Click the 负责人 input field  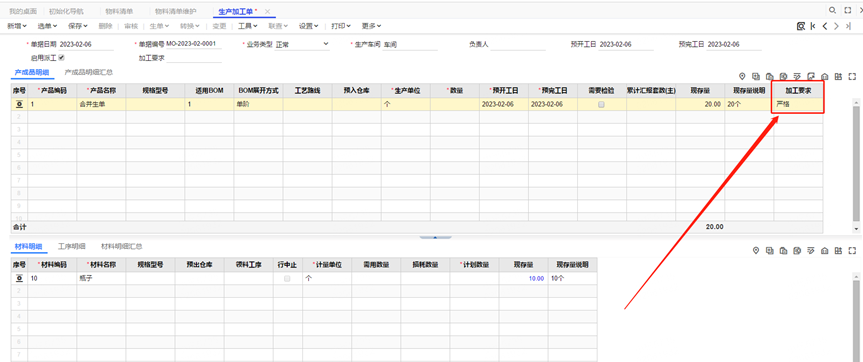pos(518,44)
